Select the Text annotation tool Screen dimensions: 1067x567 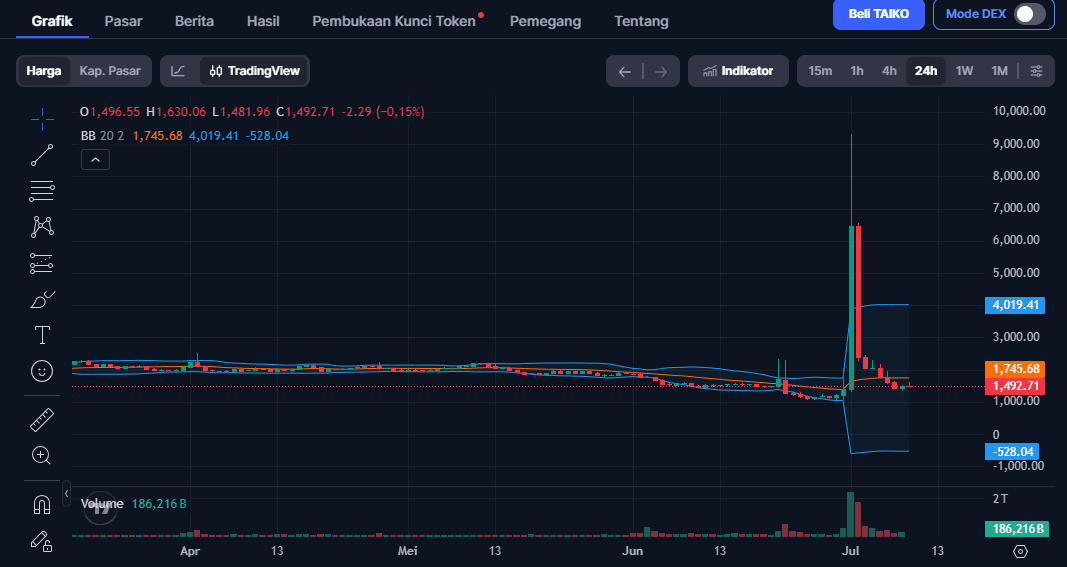click(x=42, y=335)
